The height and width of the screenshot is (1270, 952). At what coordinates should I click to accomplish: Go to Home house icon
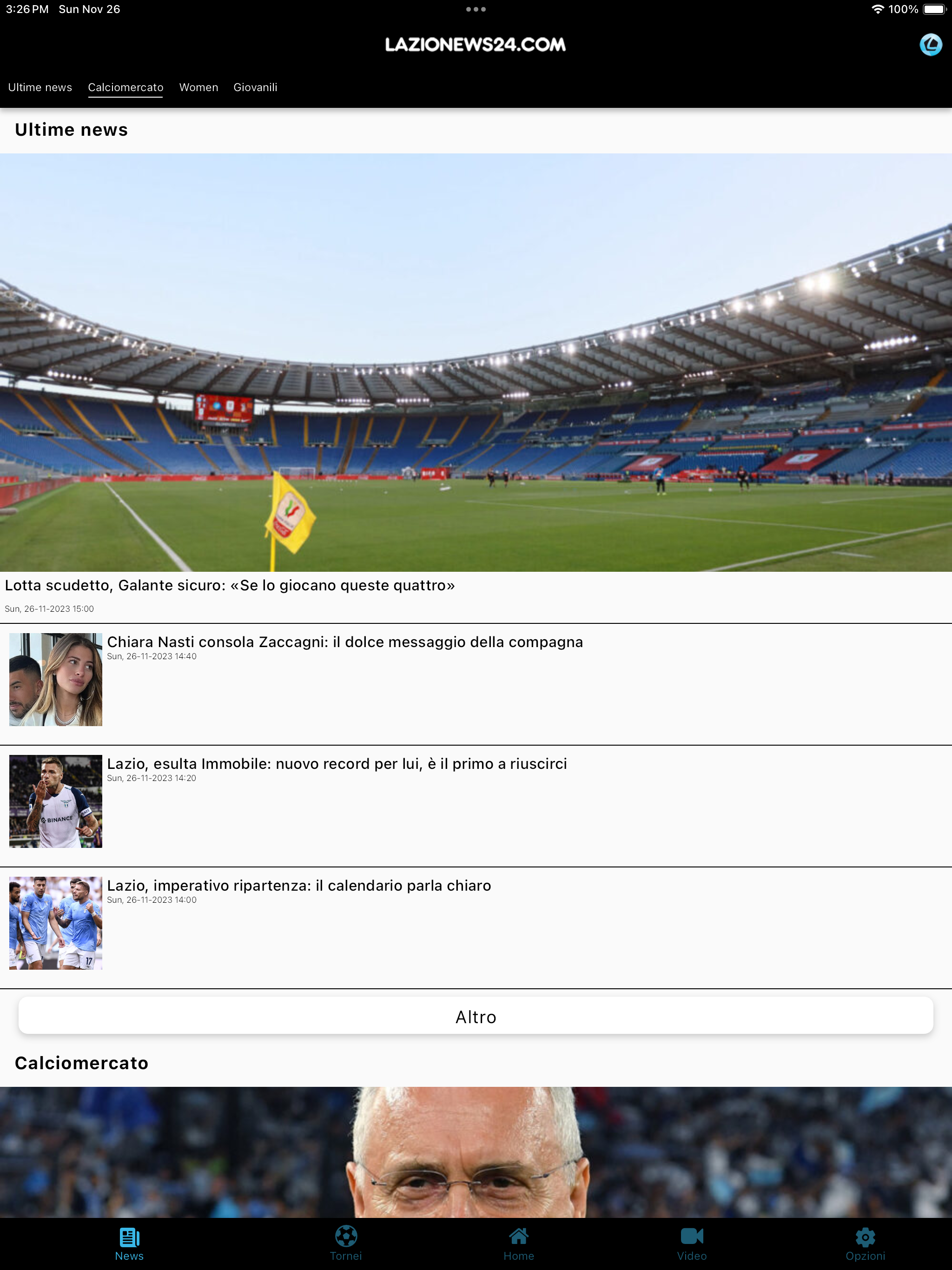pos(518,1236)
